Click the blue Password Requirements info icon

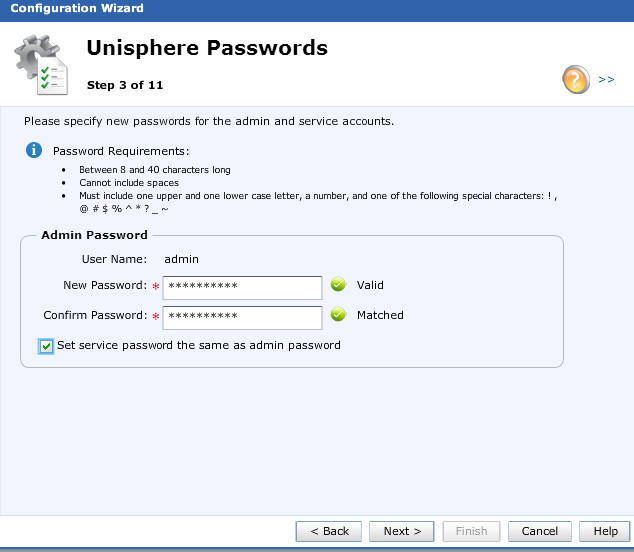pos(34,150)
